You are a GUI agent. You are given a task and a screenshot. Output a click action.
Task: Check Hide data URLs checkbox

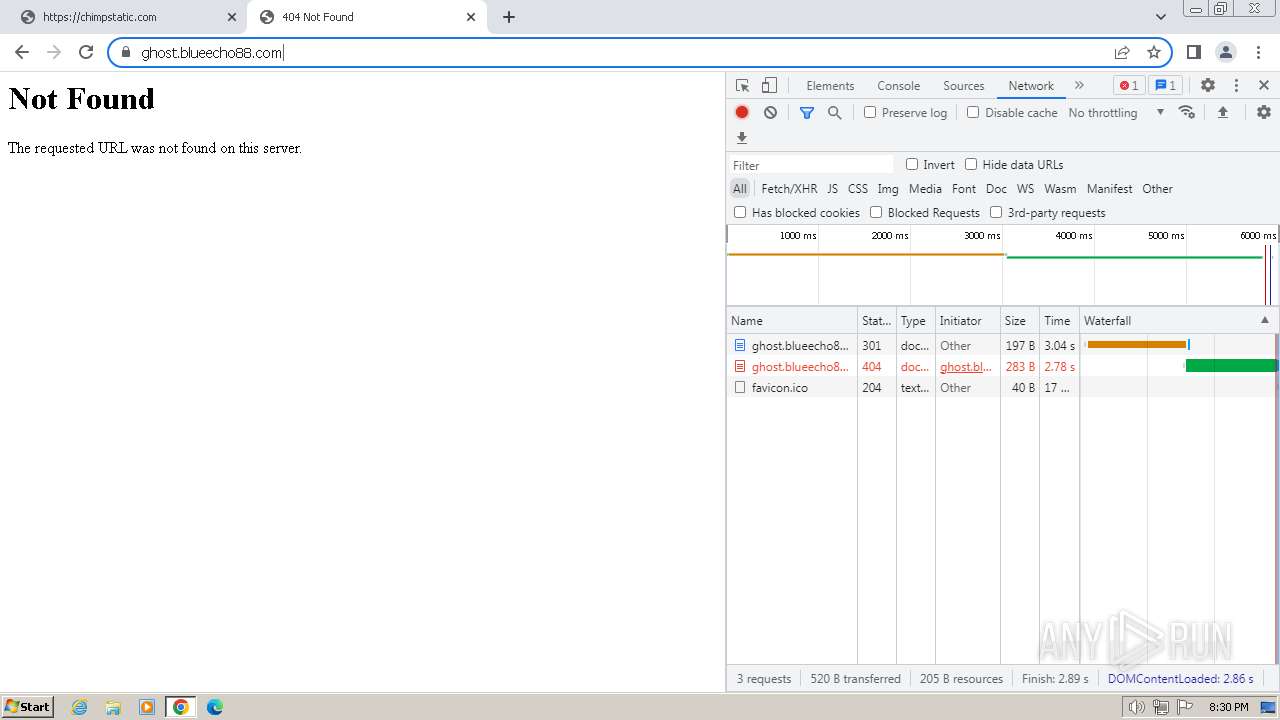pos(971,164)
